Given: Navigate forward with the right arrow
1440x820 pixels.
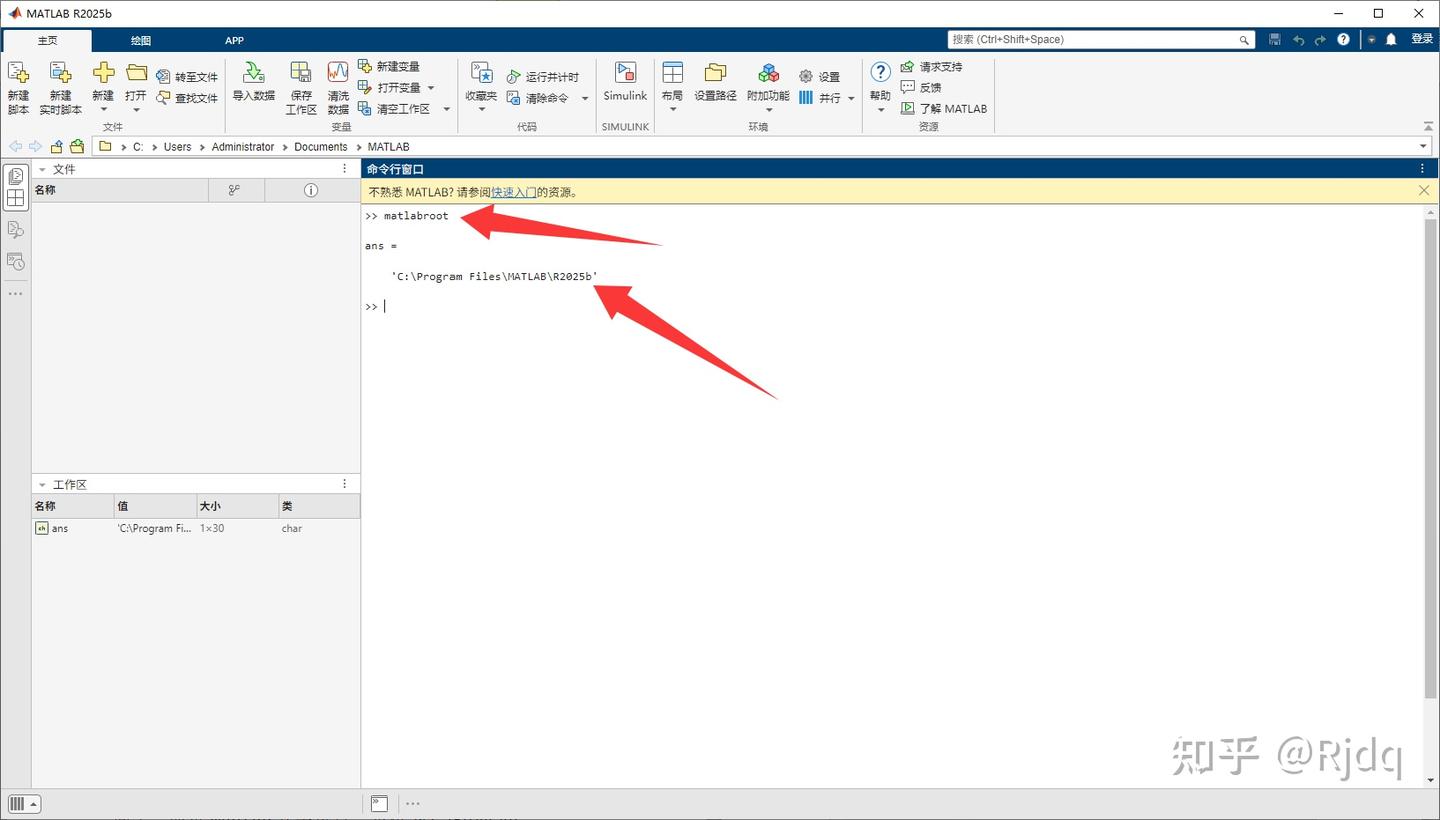Looking at the screenshot, I should pos(35,146).
